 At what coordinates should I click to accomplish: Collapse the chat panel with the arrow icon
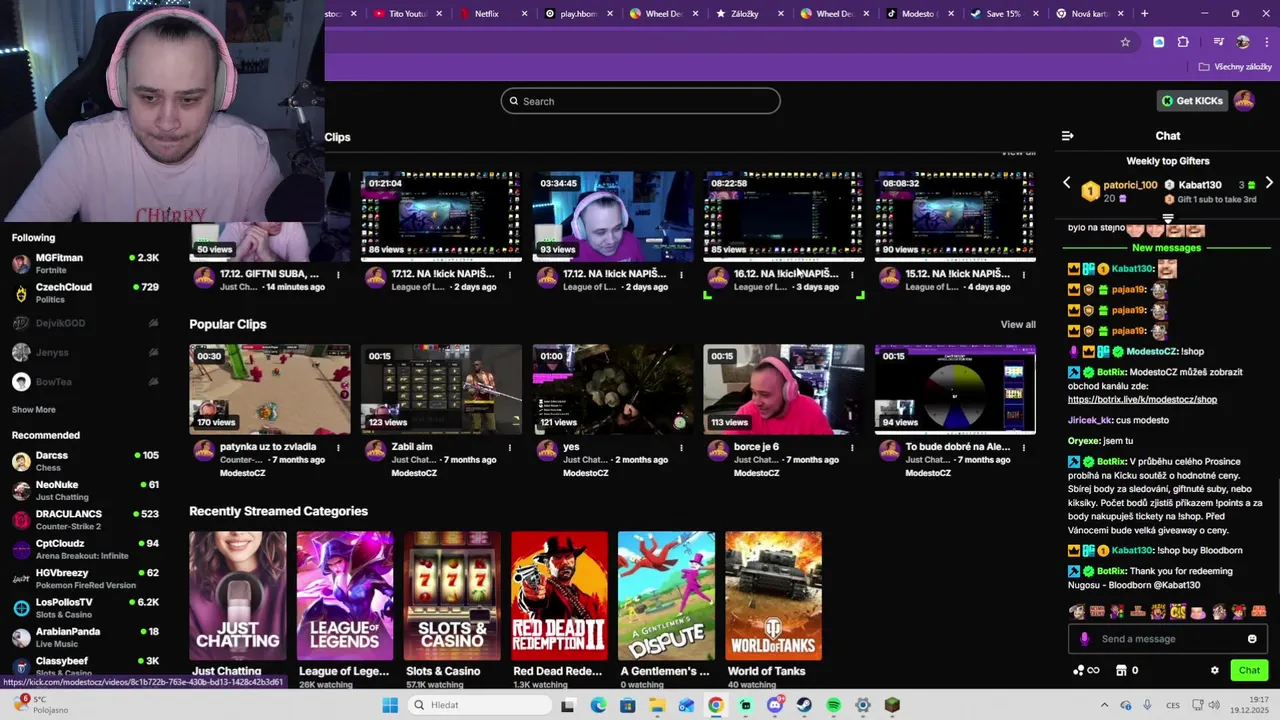pos(1067,136)
